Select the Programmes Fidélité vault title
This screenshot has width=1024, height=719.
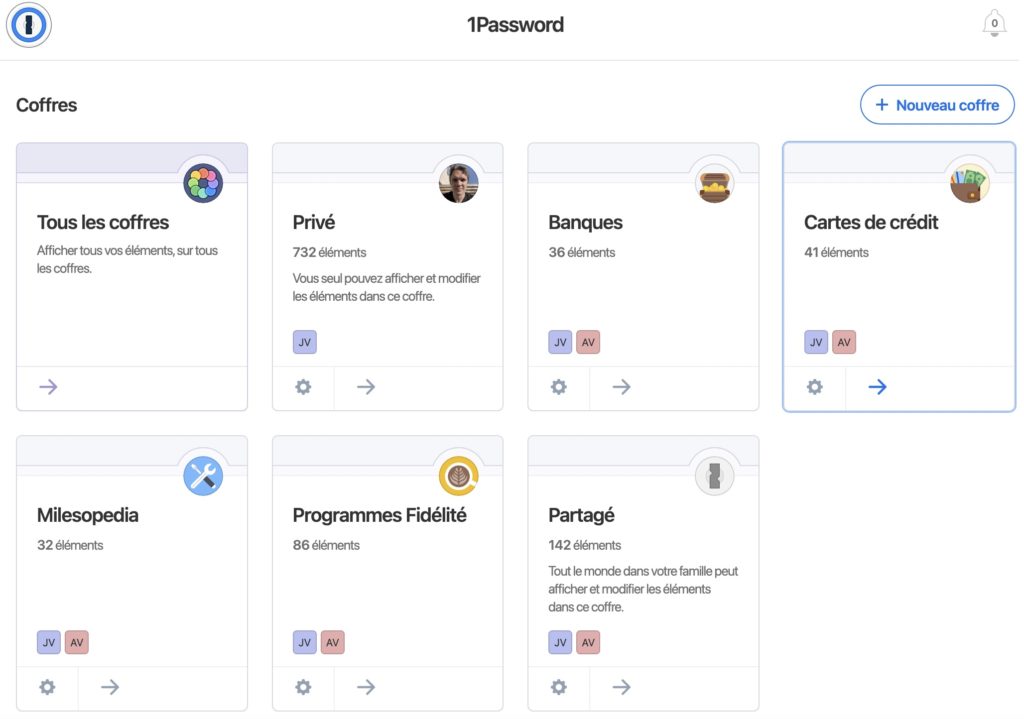379,515
